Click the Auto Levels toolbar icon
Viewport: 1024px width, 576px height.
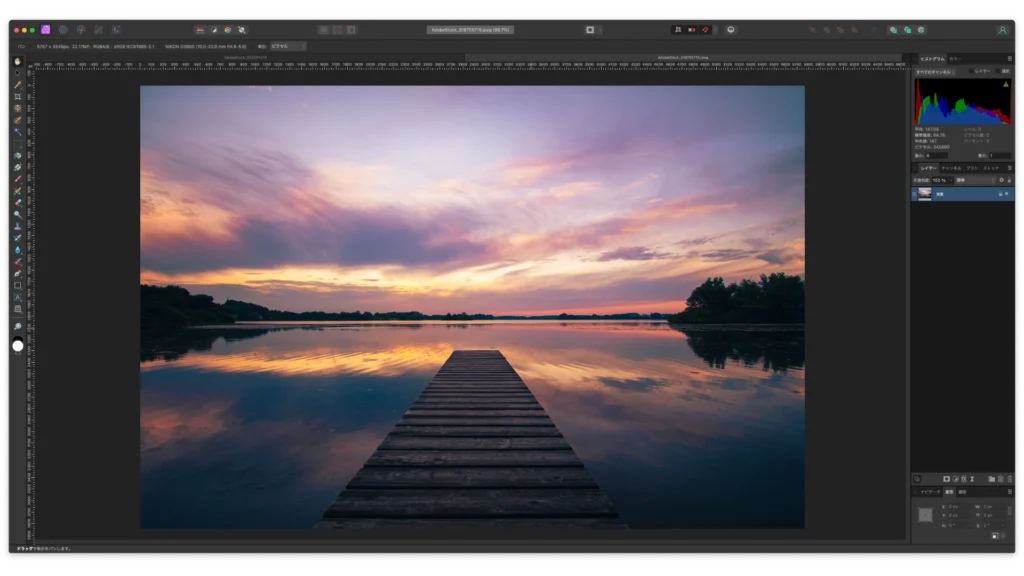tap(200, 30)
